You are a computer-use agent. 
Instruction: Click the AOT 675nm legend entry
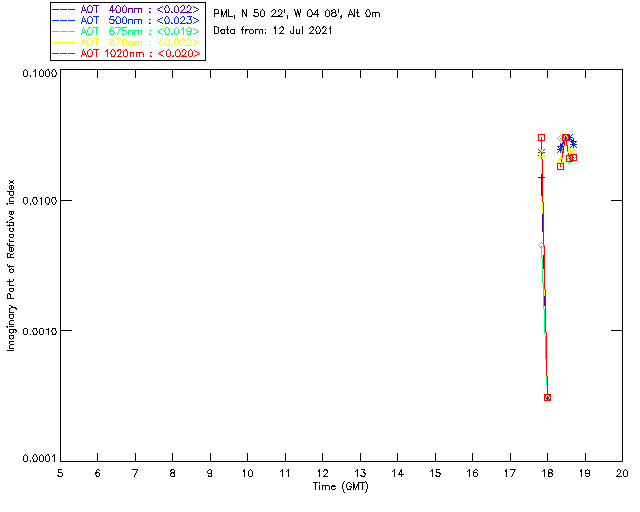pos(126,31)
